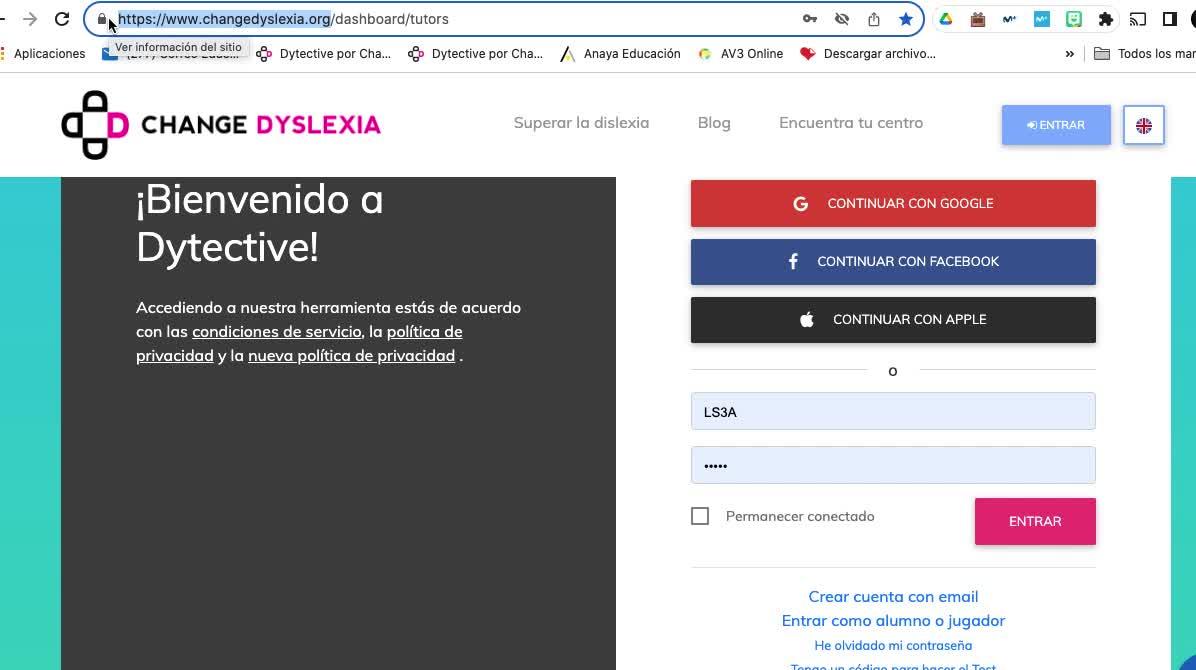Screen dimensions: 1196x670
Task: Click the username field containing LS3A
Action: [x=893, y=411]
